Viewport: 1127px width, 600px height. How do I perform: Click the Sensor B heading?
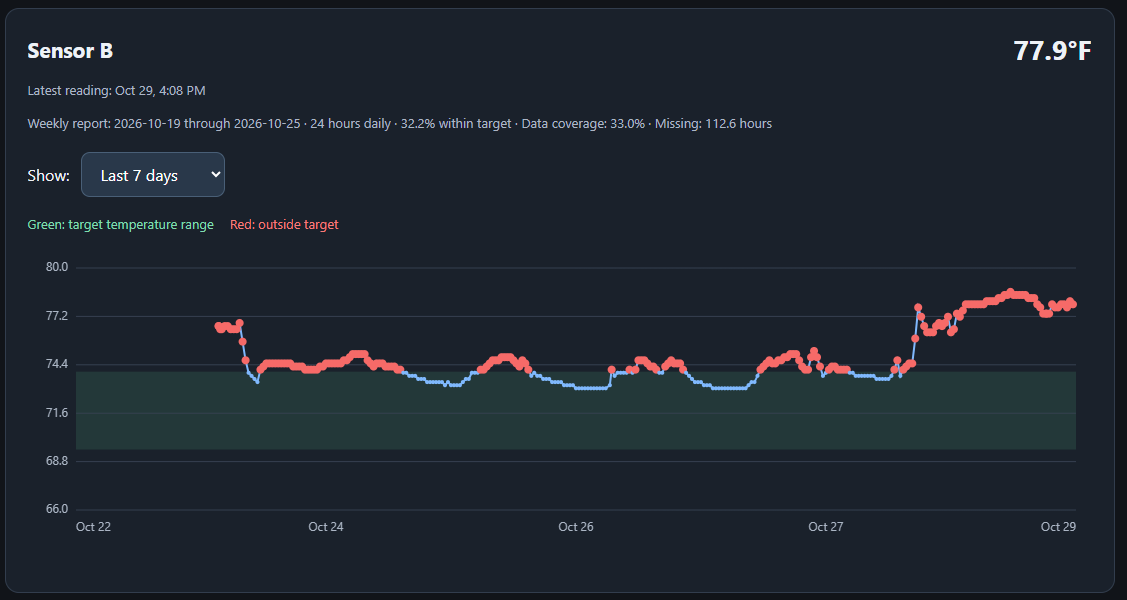(70, 51)
